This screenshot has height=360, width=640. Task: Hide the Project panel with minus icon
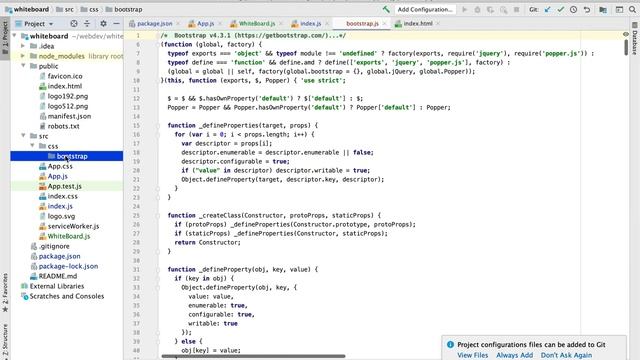116,24
